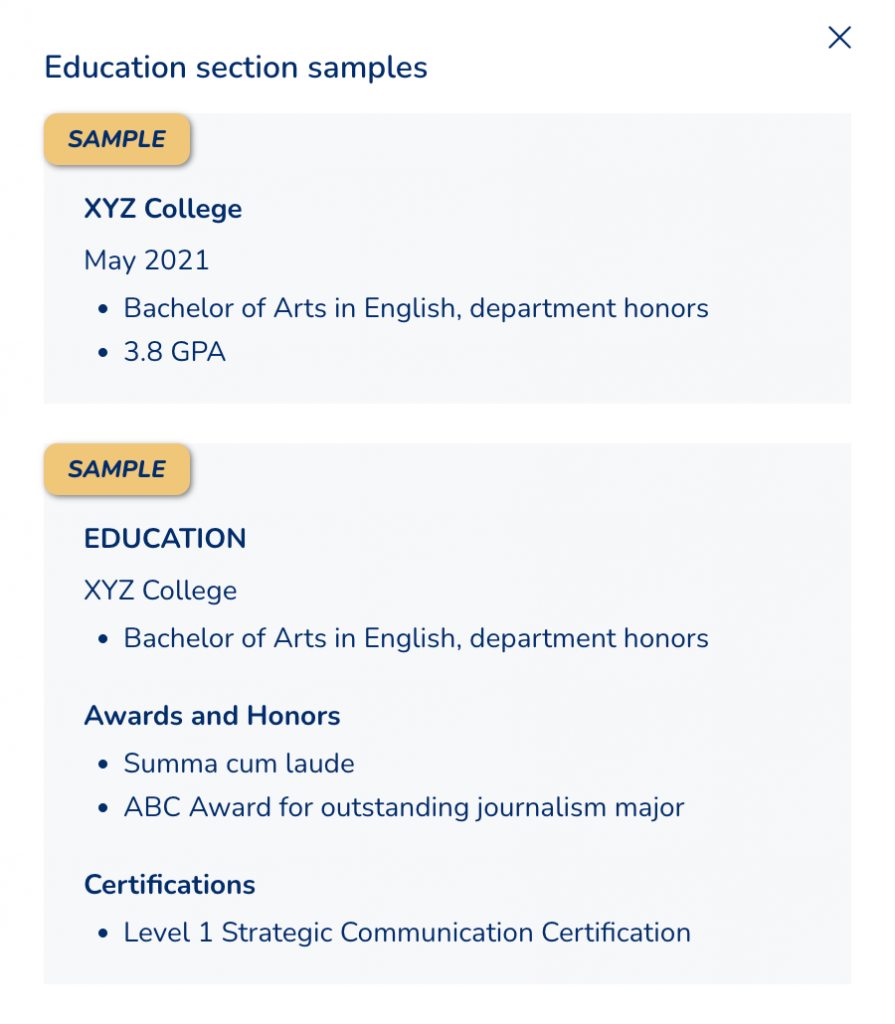Click 'ABC Award for outstanding journalism major'
The height and width of the screenshot is (1024, 895).
click(x=404, y=807)
